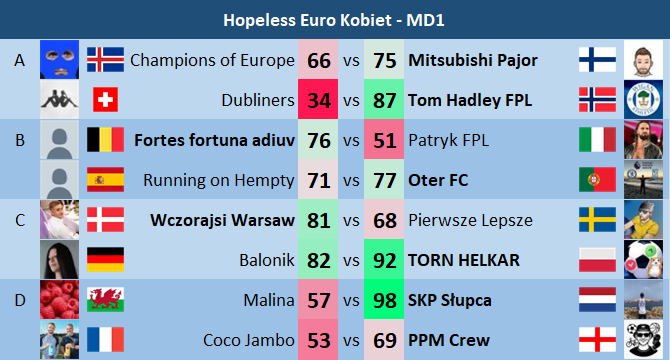Select the England flag next to PPM Crew
The width and height of the screenshot is (670, 360).
pos(597,340)
